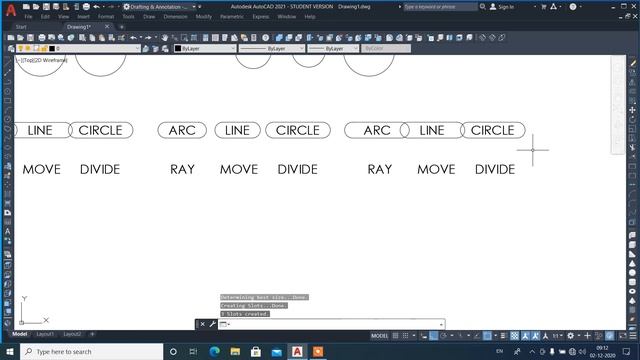Select the Multiline Text 'A' tool

[7, 231]
